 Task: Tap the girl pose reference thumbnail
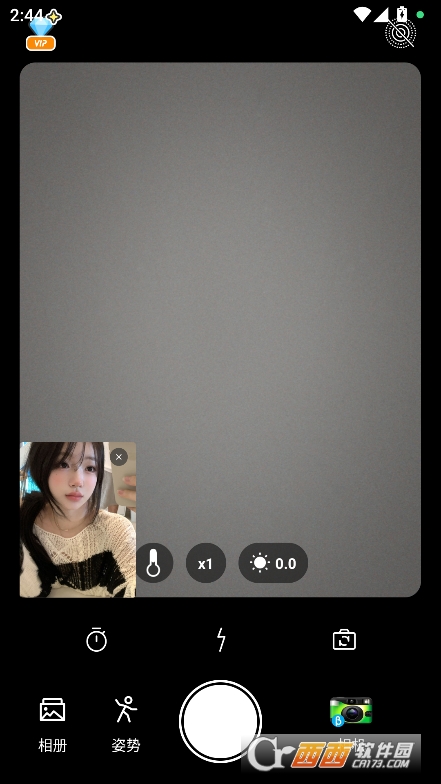click(78, 520)
